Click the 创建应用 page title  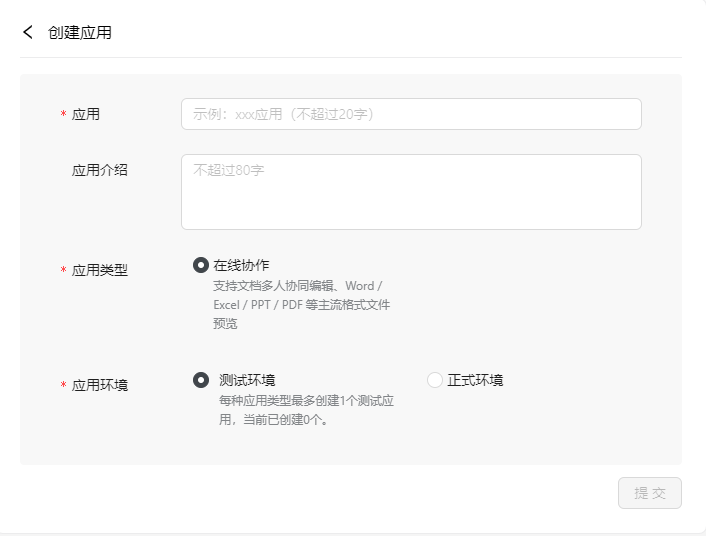tap(80, 32)
